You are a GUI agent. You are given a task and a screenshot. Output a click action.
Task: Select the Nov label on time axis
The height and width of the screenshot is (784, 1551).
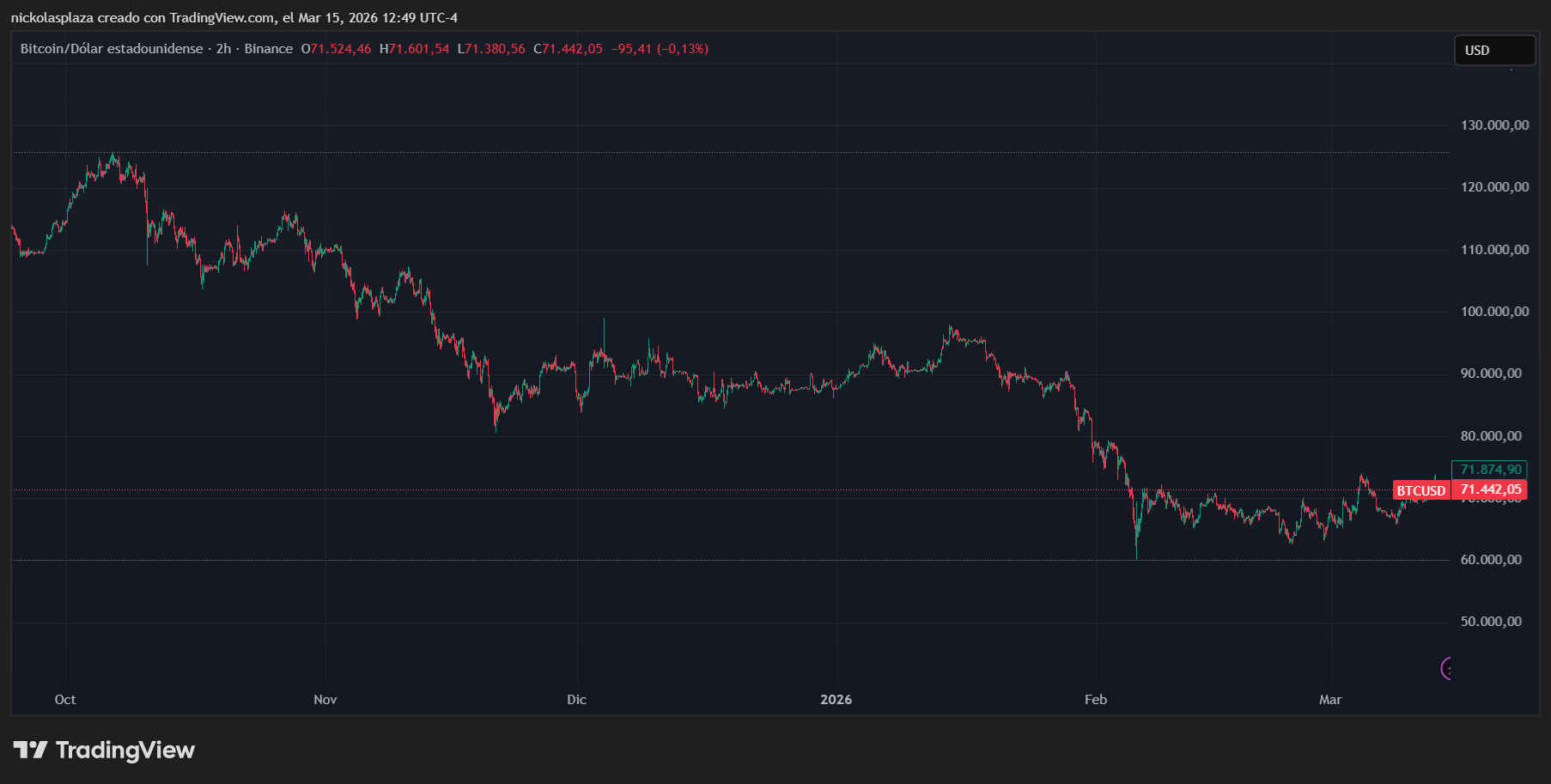point(325,700)
